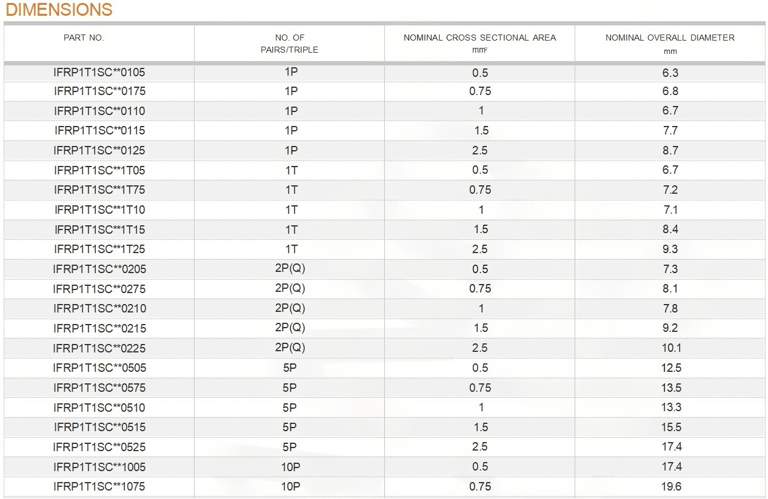This screenshot has width=768, height=499.
Task: Click the 12.5 diameter value
Action: coord(671,368)
